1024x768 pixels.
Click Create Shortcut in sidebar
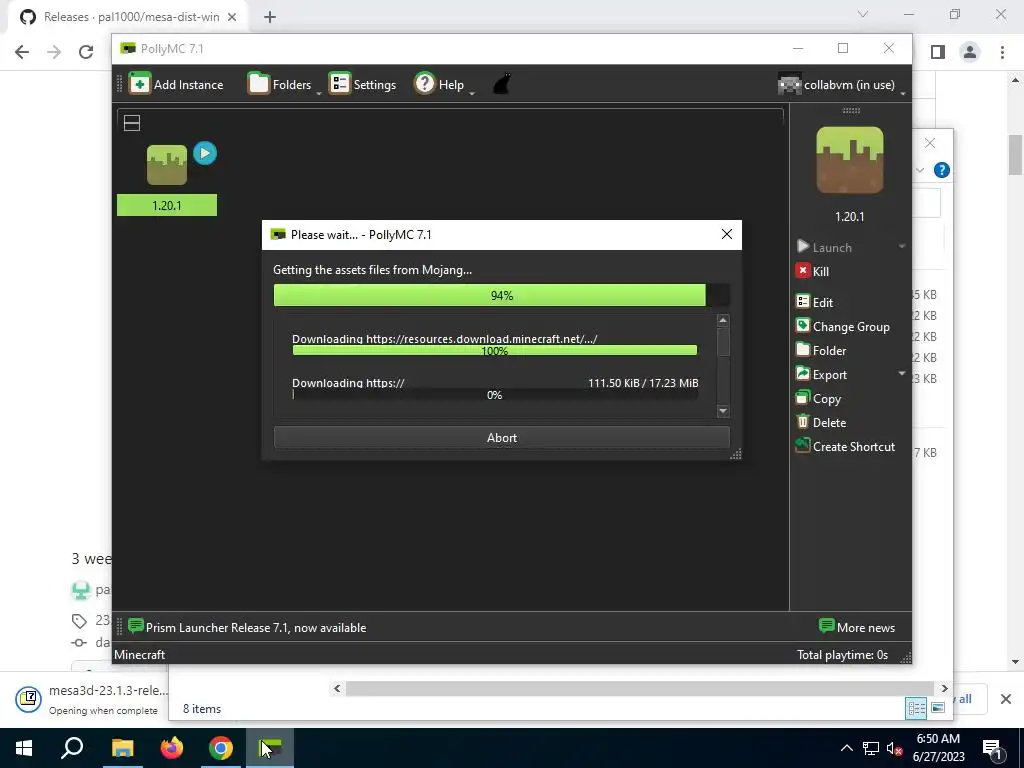point(845,447)
